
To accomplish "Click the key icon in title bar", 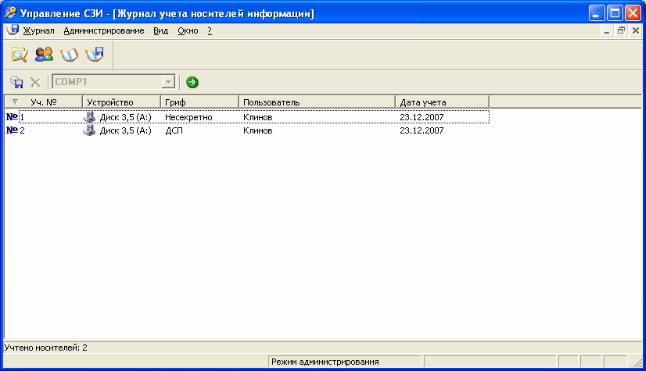I will tap(10, 13).
